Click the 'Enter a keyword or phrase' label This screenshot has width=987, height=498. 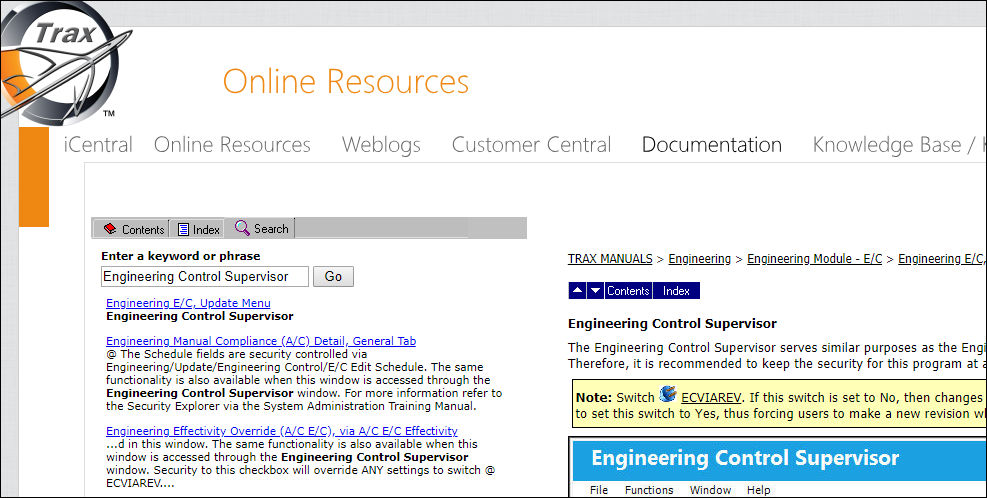[181, 256]
